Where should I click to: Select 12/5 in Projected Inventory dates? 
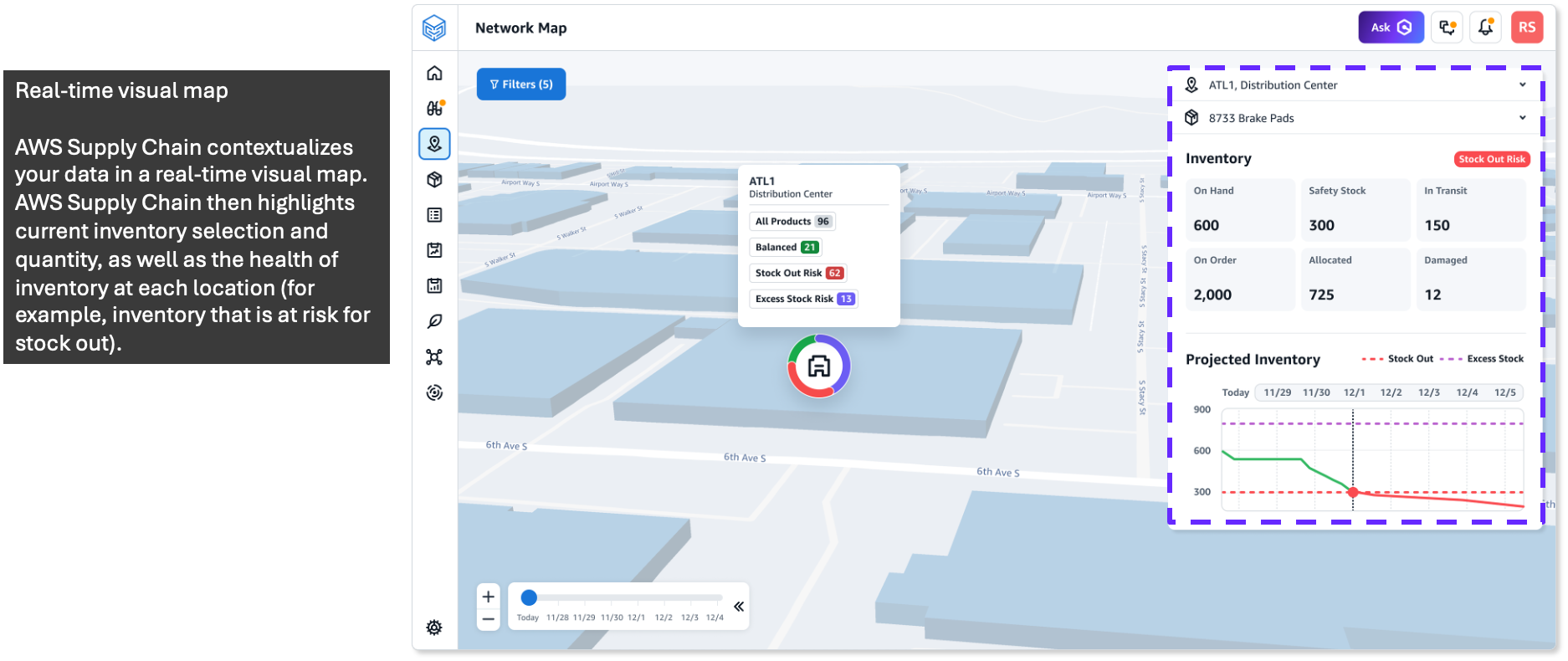coord(1505,392)
